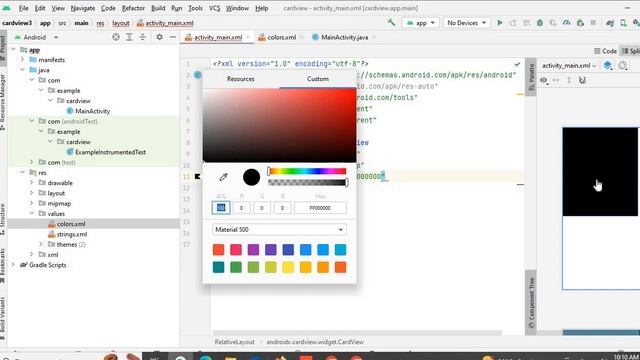Click the Make Project hammer icon
This screenshot has height=360, width=640.
(391, 23)
